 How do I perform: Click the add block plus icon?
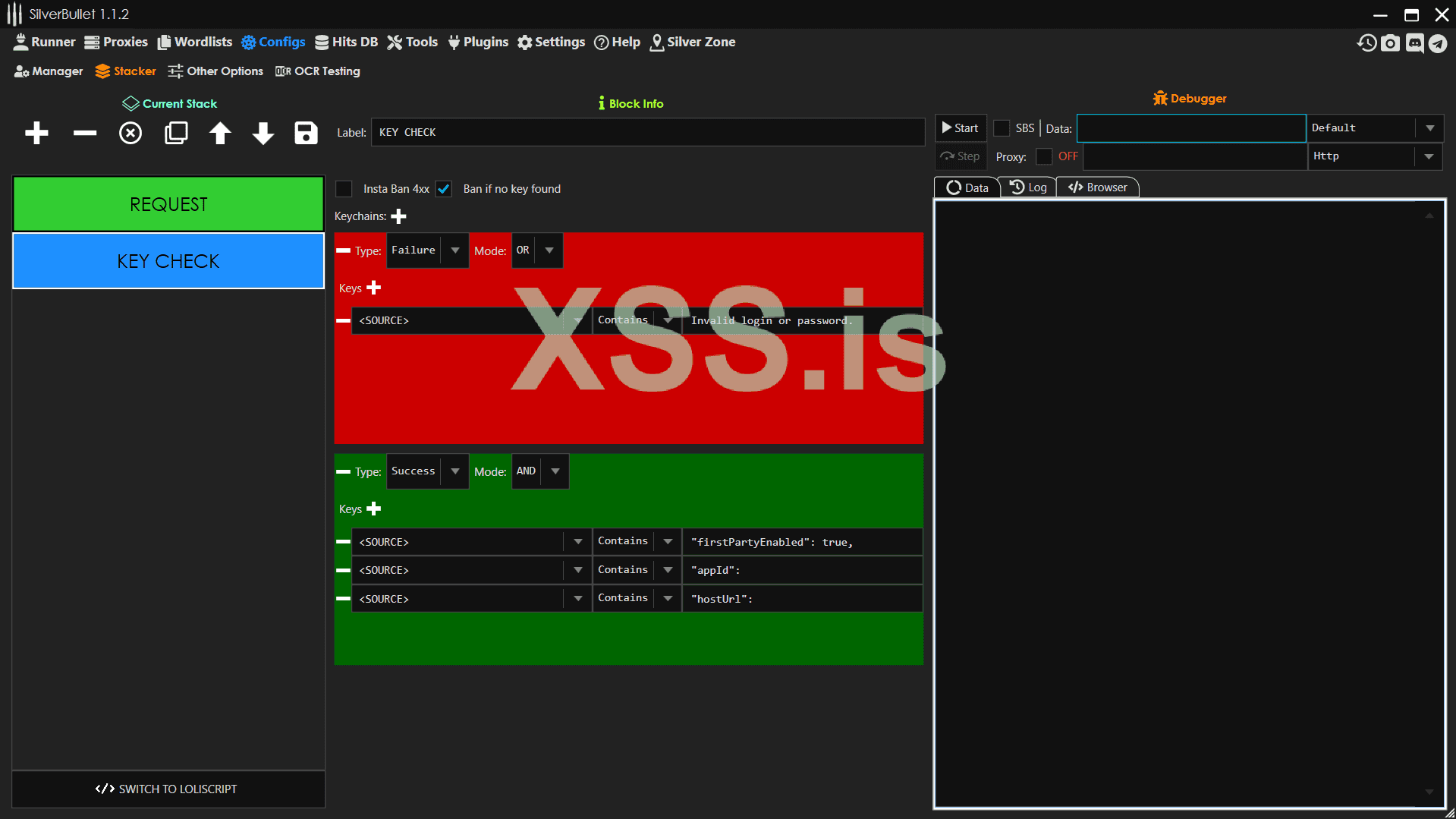coord(36,133)
